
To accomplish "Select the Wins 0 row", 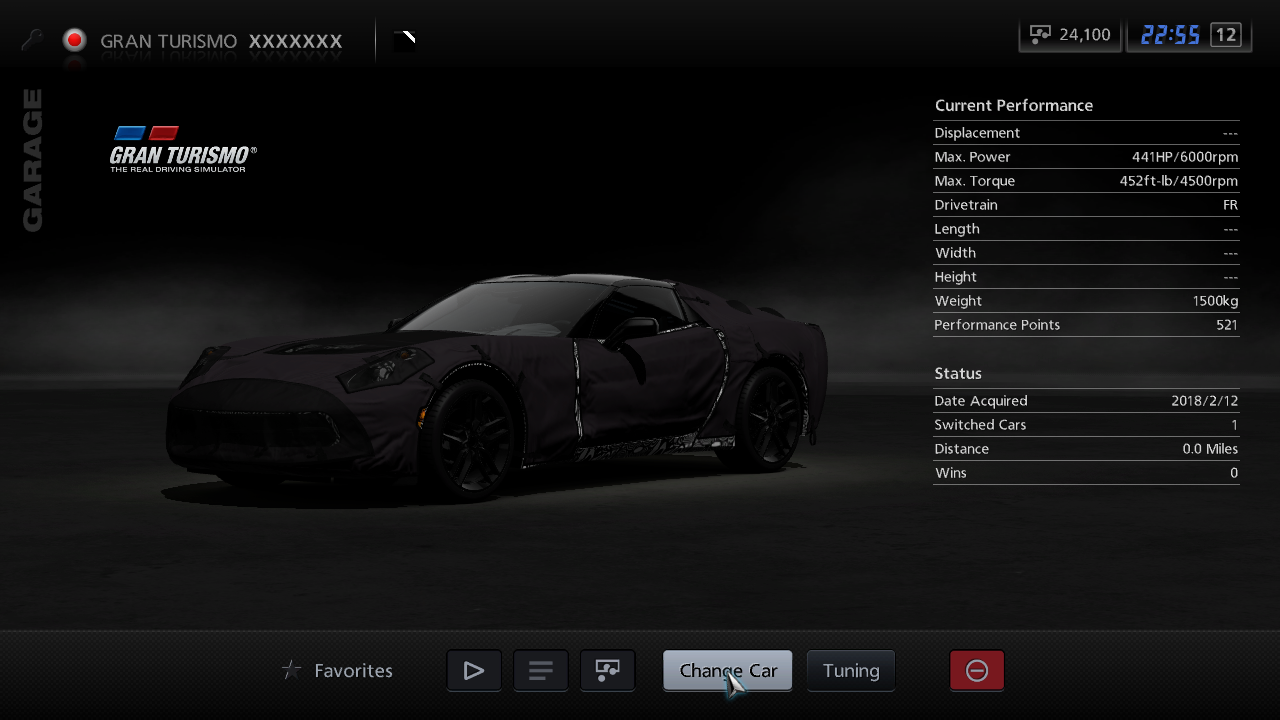I will click(x=1086, y=473).
